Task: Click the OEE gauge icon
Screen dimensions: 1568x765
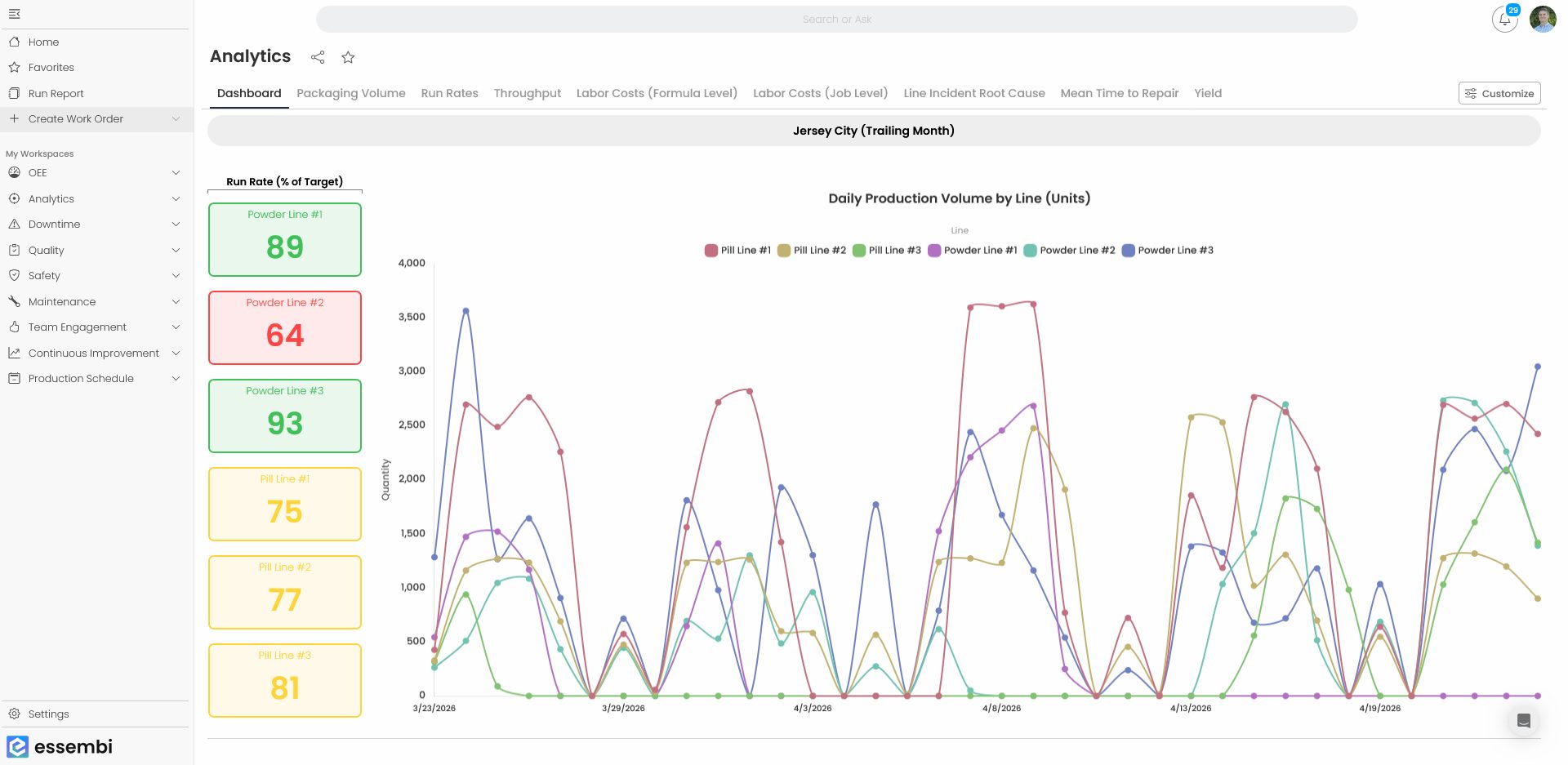Action: pos(14,172)
